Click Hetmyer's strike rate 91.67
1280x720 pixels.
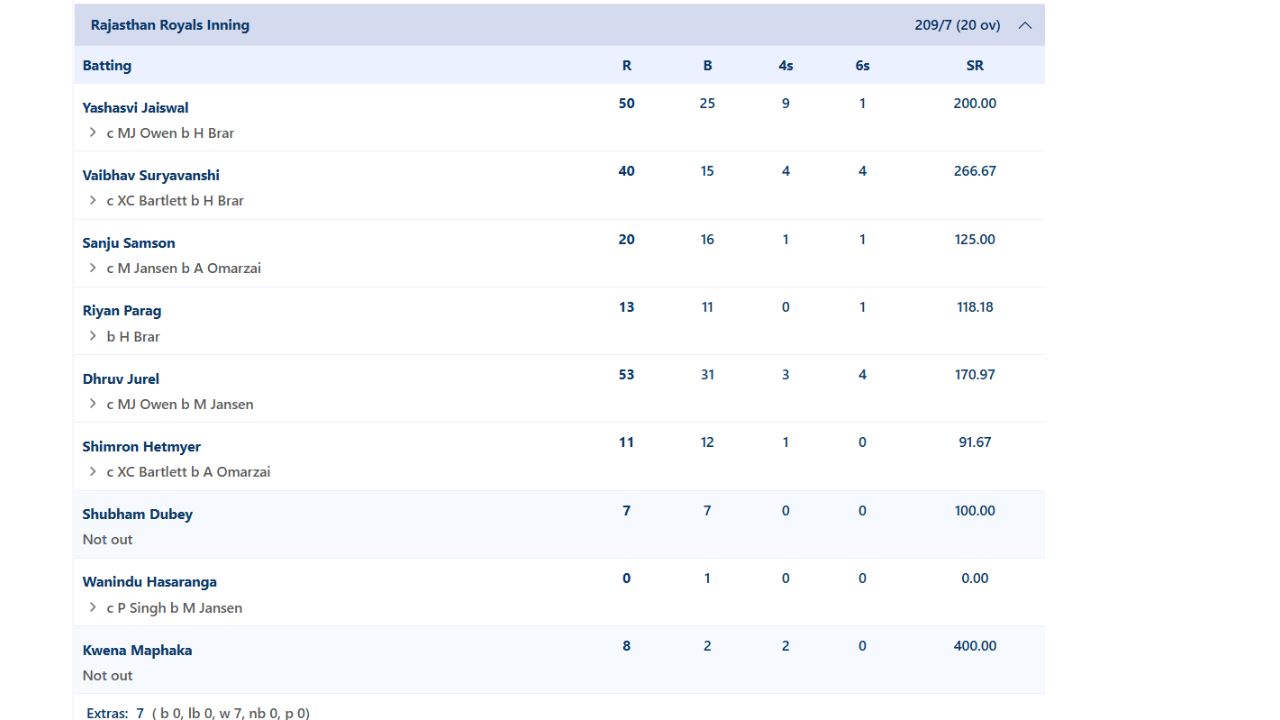point(975,442)
